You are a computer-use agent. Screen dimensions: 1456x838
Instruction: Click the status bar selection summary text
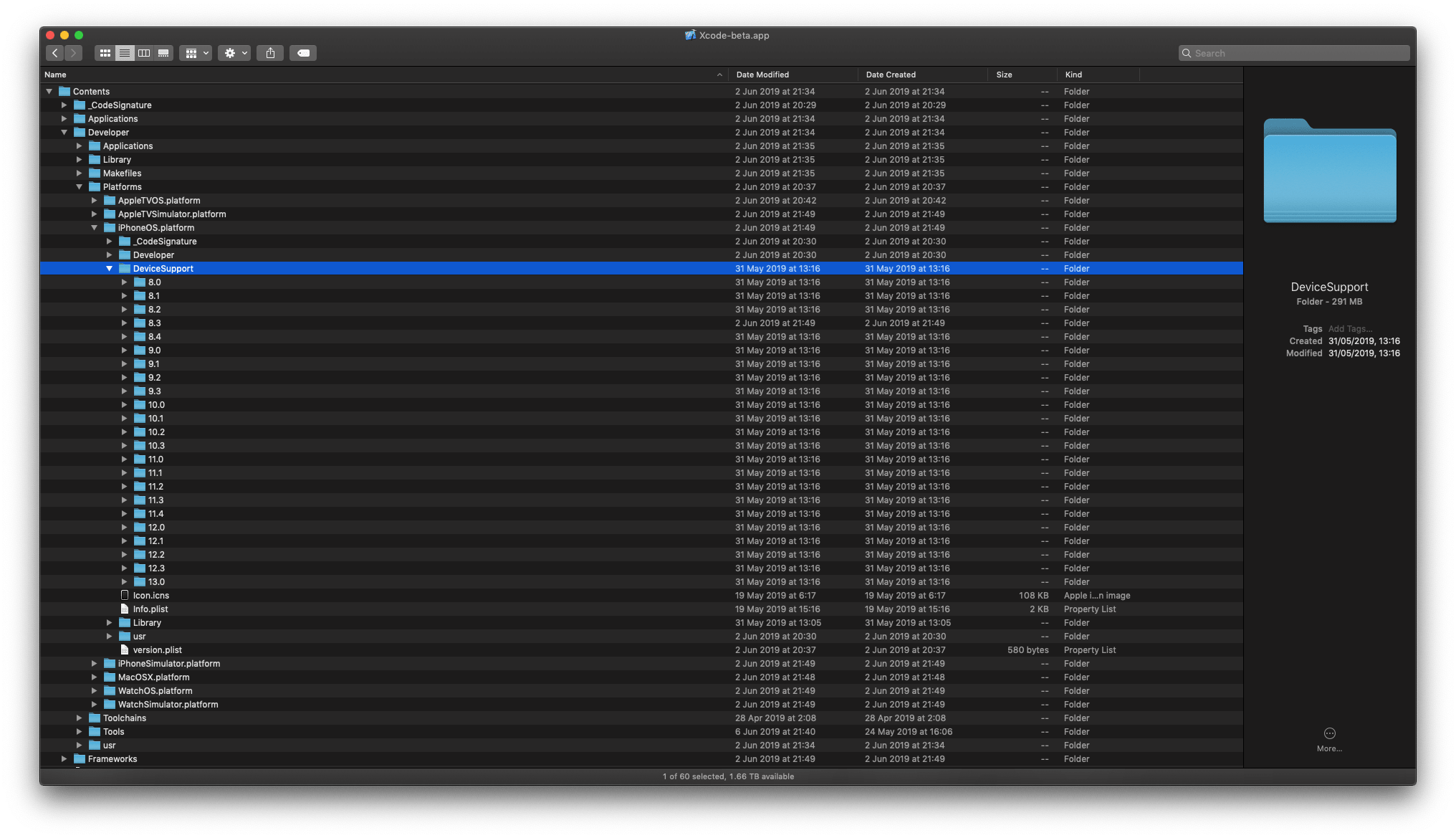(x=728, y=776)
